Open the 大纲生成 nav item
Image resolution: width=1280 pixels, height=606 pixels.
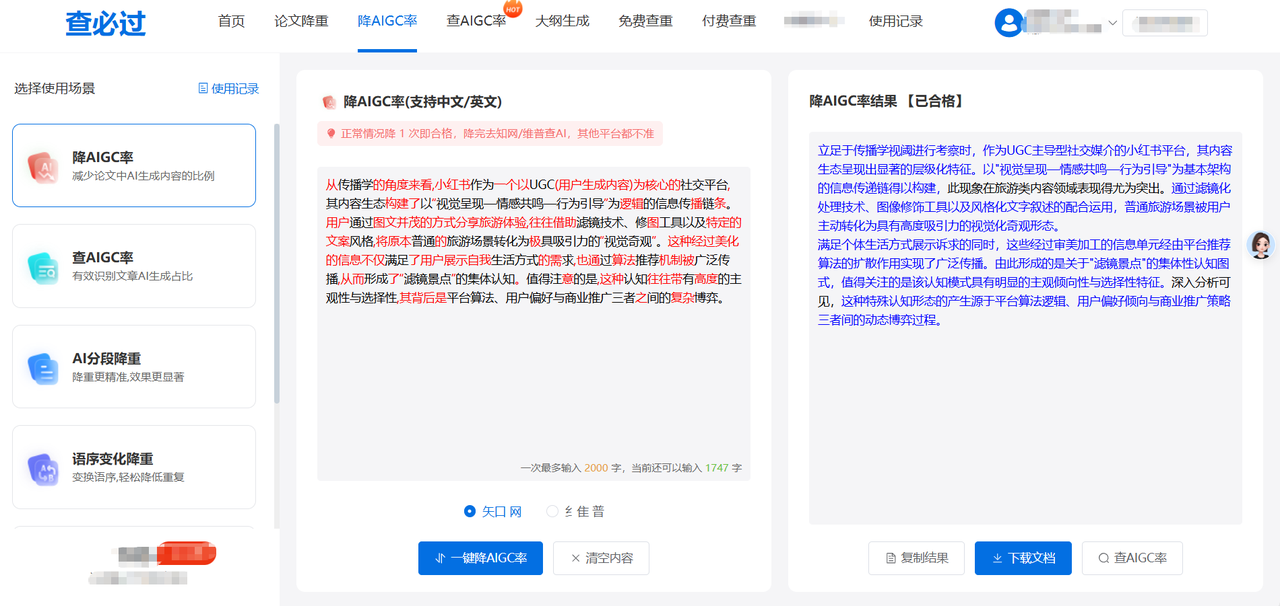coord(562,21)
